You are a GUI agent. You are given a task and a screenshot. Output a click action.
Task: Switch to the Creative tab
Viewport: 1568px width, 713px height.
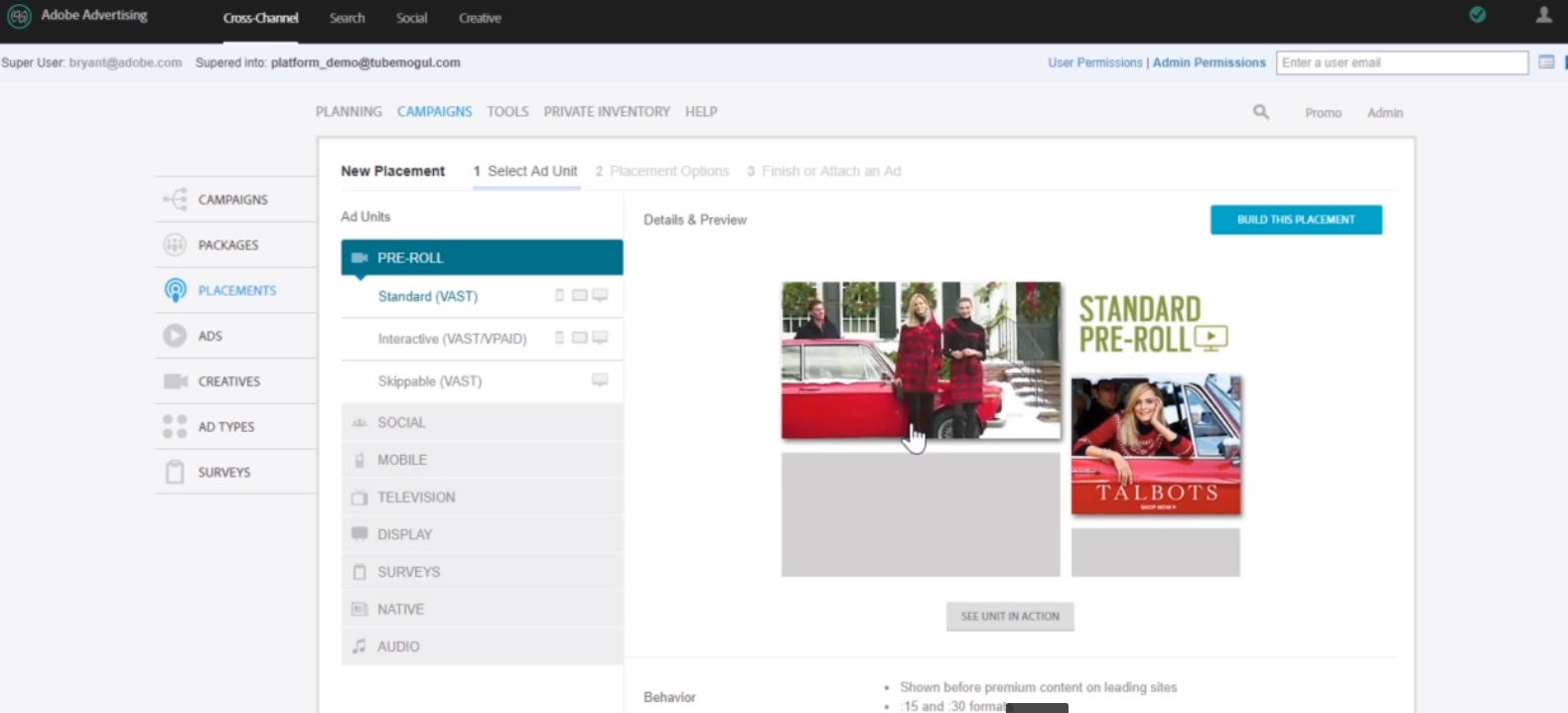480,18
